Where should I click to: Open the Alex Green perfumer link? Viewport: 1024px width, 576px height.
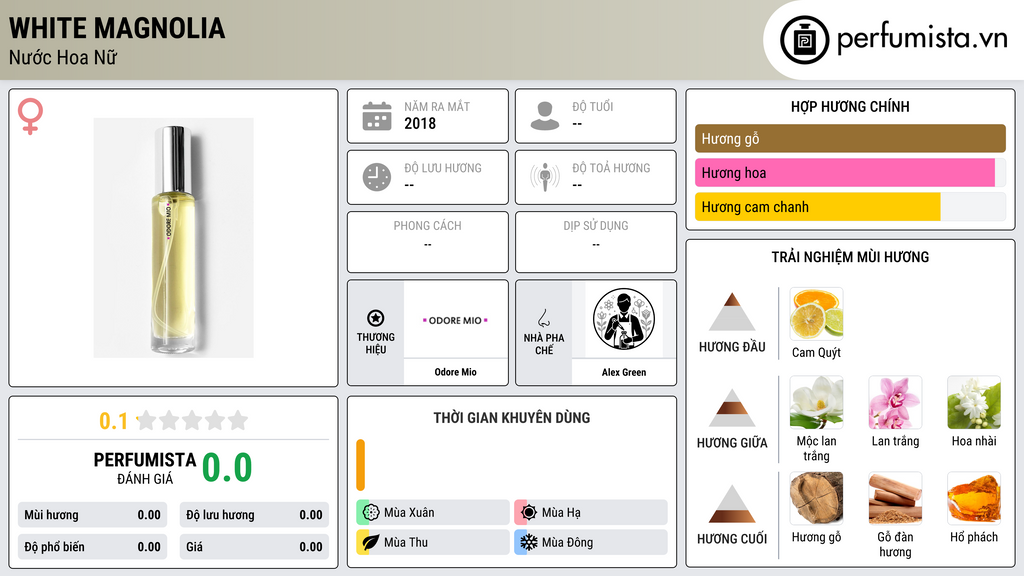coord(624,372)
